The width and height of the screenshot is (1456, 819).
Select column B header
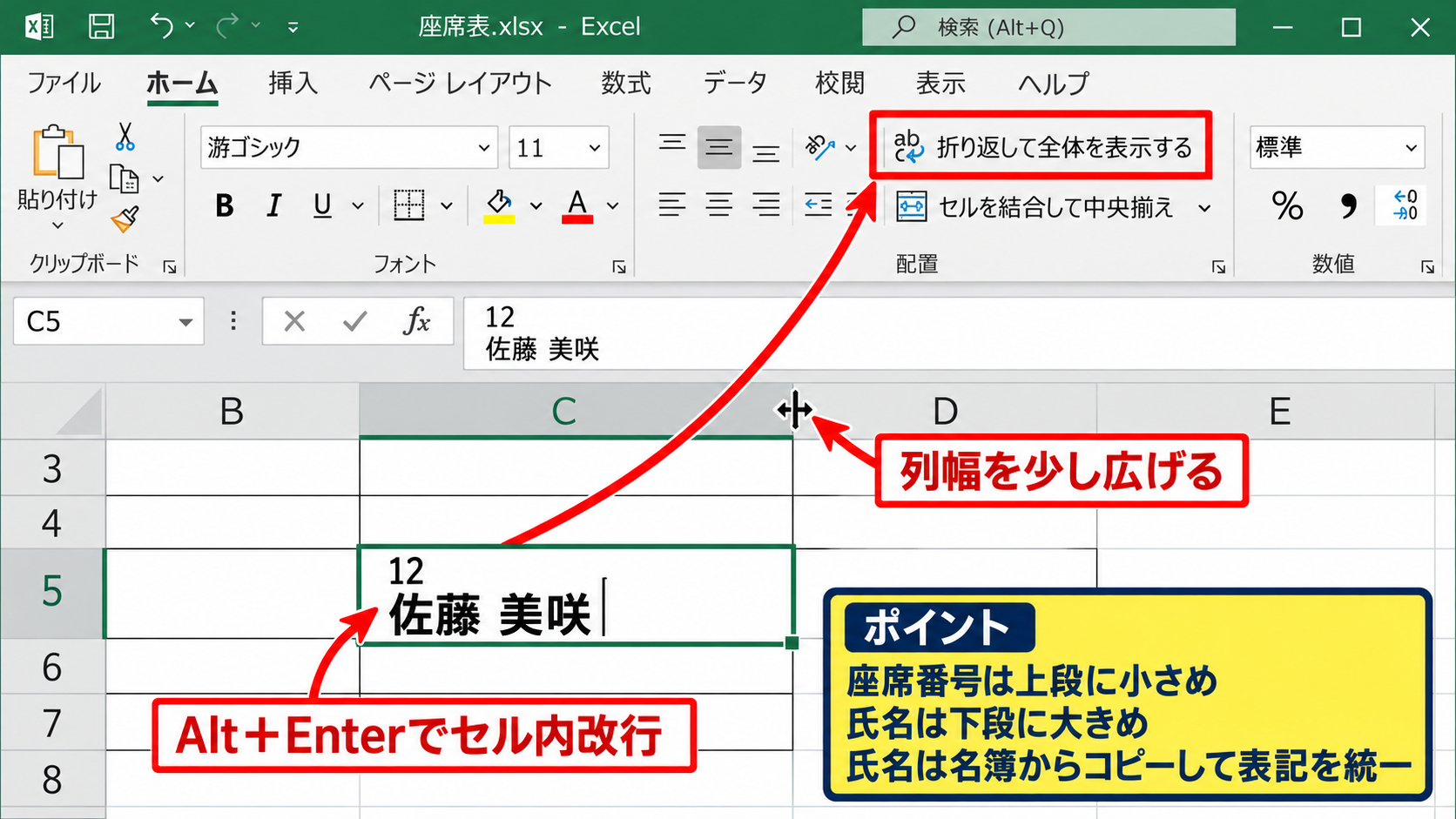pyautogui.click(x=232, y=411)
